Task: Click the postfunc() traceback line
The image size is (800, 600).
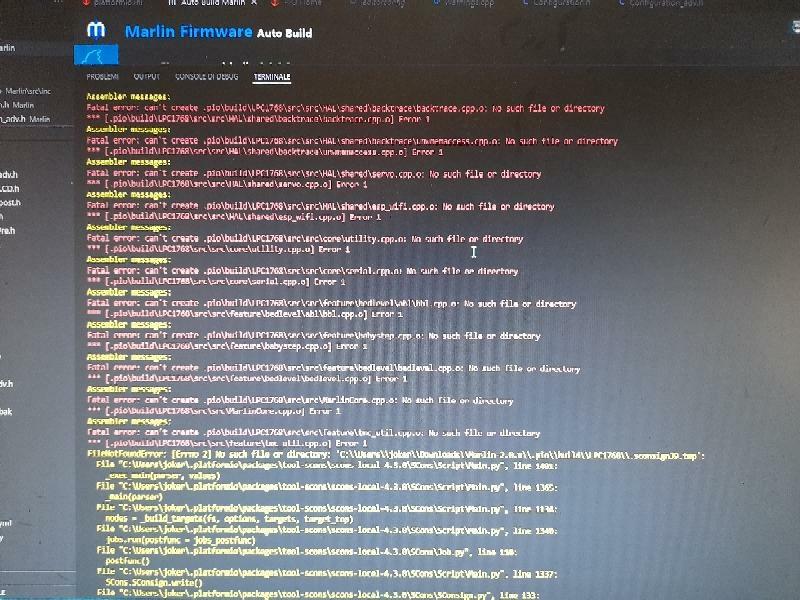Action: 128,562
